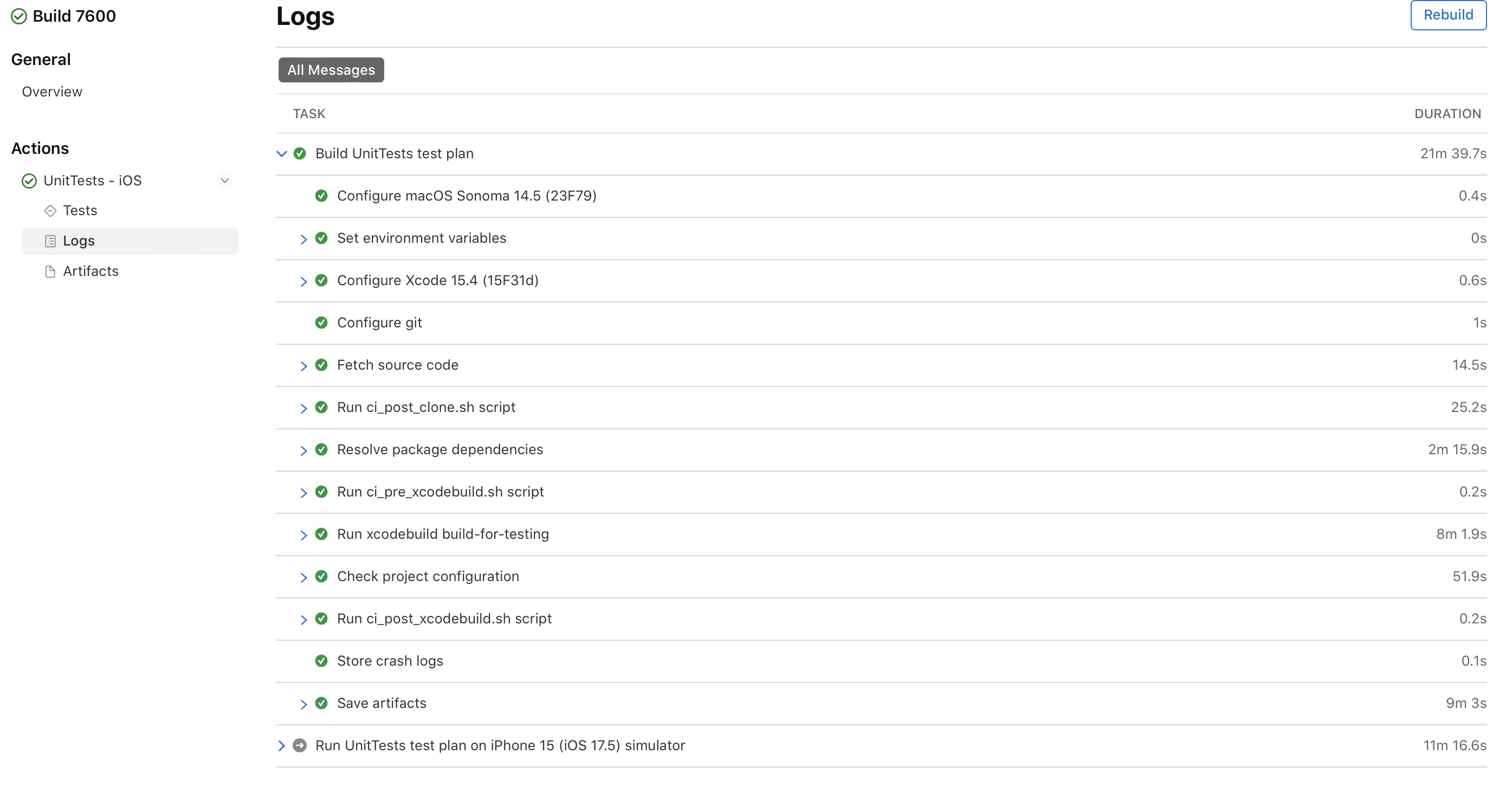1512x786 pixels.
Task: Select the All Messages filter
Action: tap(331, 70)
